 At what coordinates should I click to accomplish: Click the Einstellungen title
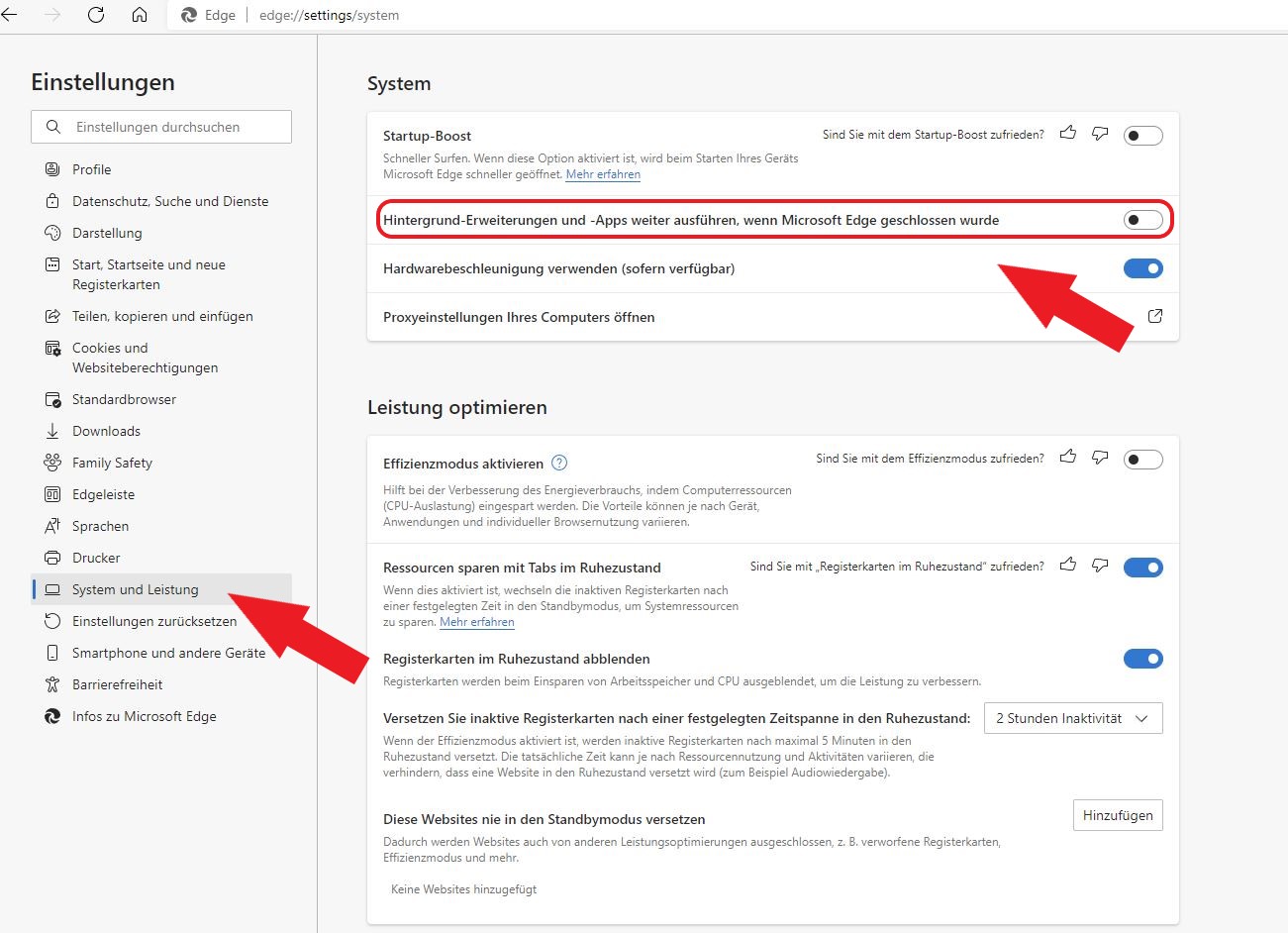tap(103, 82)
